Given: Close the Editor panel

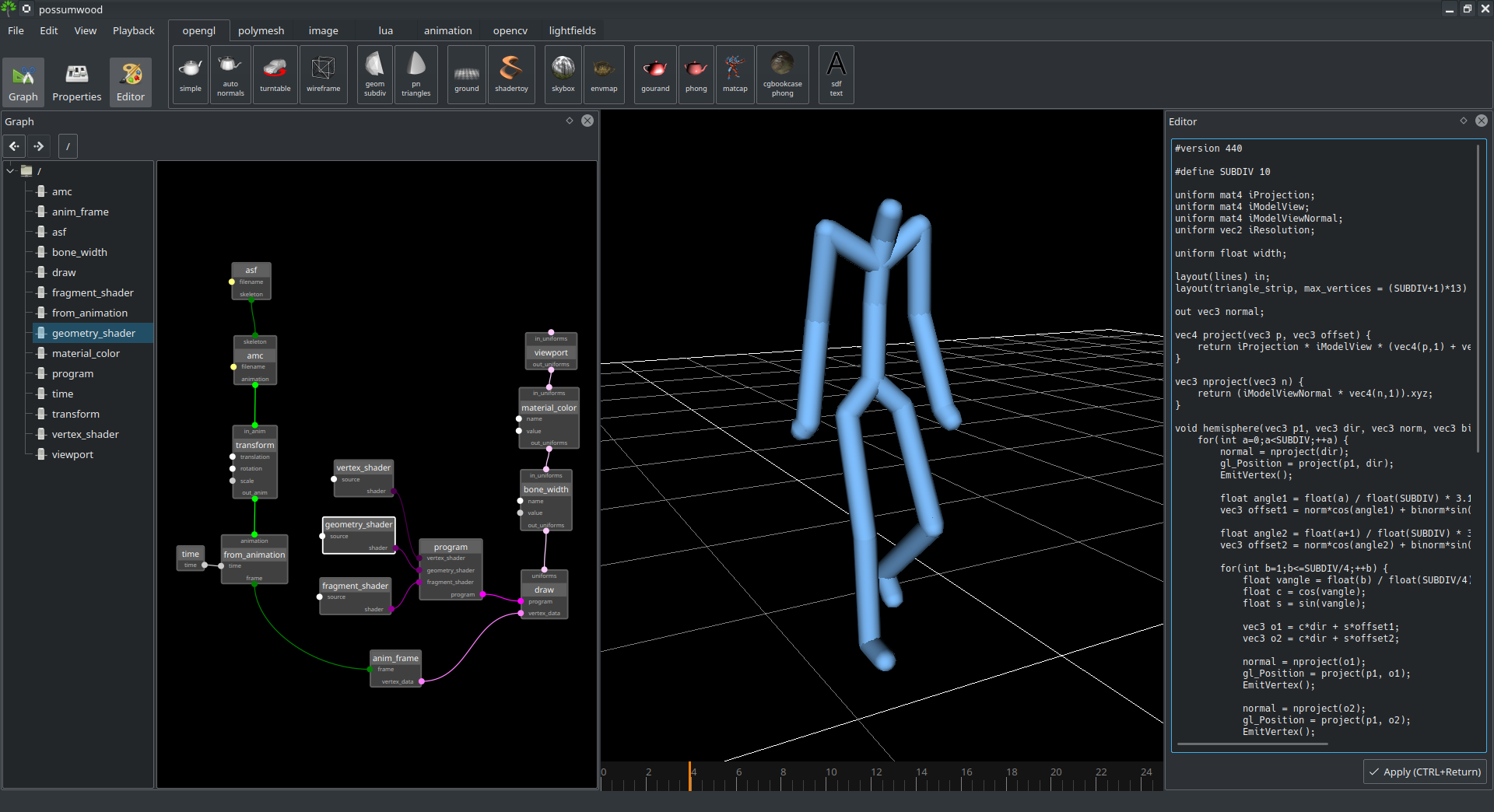Looking at the screenshot, I should [x=1482, y=121].
